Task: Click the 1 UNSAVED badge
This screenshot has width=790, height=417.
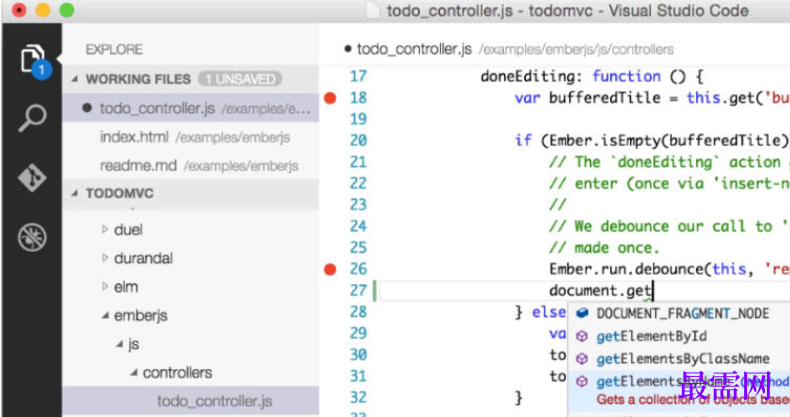Action: 240,79
